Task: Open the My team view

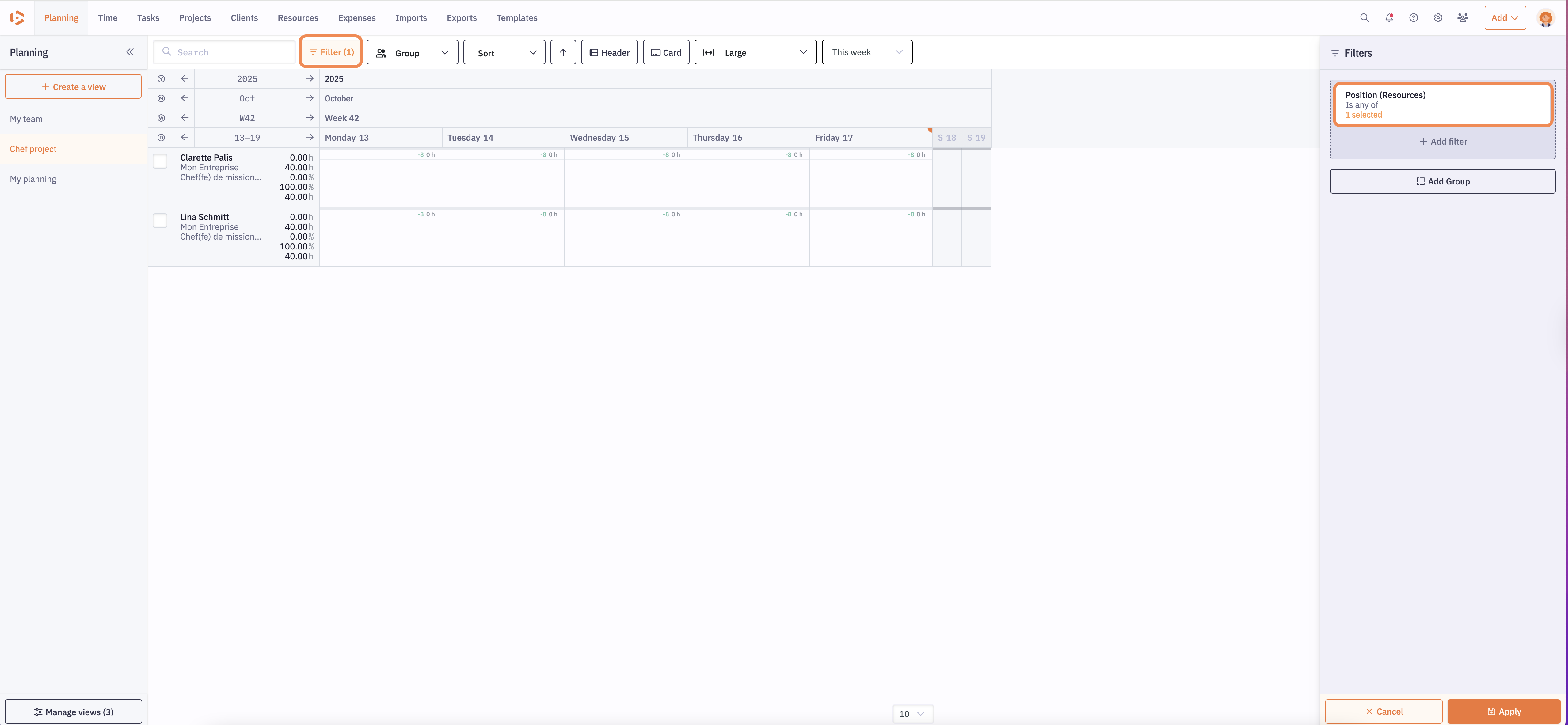Action: [26, 119]
